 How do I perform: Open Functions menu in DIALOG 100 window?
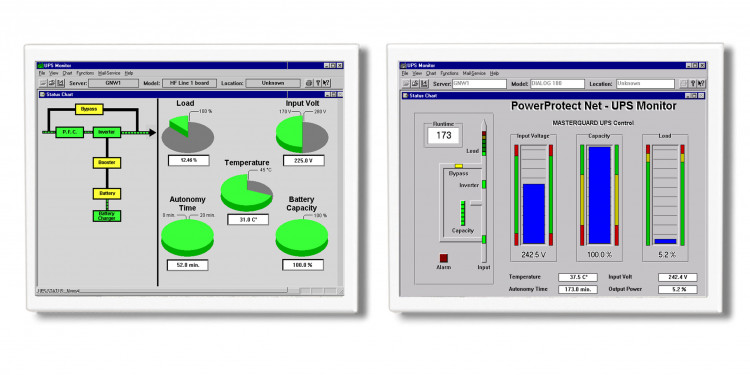coord(449,73)
